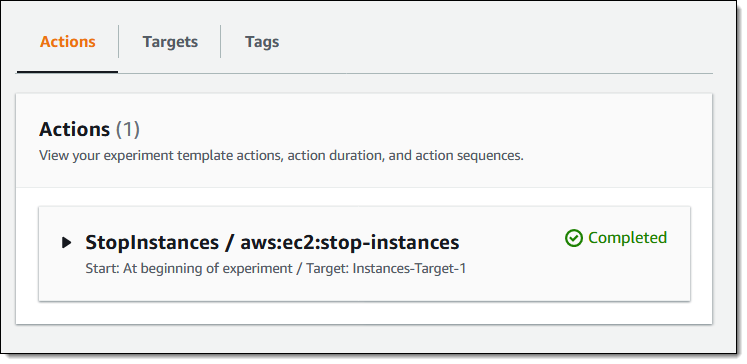Viewport: 747px width, 364px height.
Task: Open the Tags tab
Action: (x=262, y=42)
